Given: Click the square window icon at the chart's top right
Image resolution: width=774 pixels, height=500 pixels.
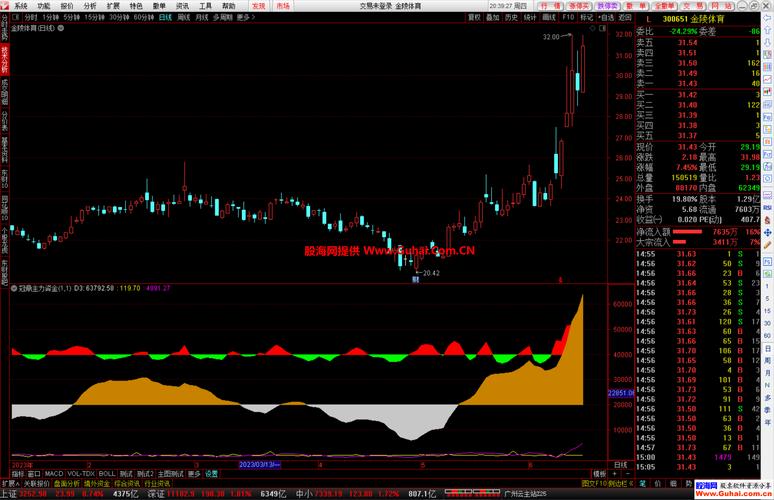Looking at the screenshot, I should [x=602, y=29].
